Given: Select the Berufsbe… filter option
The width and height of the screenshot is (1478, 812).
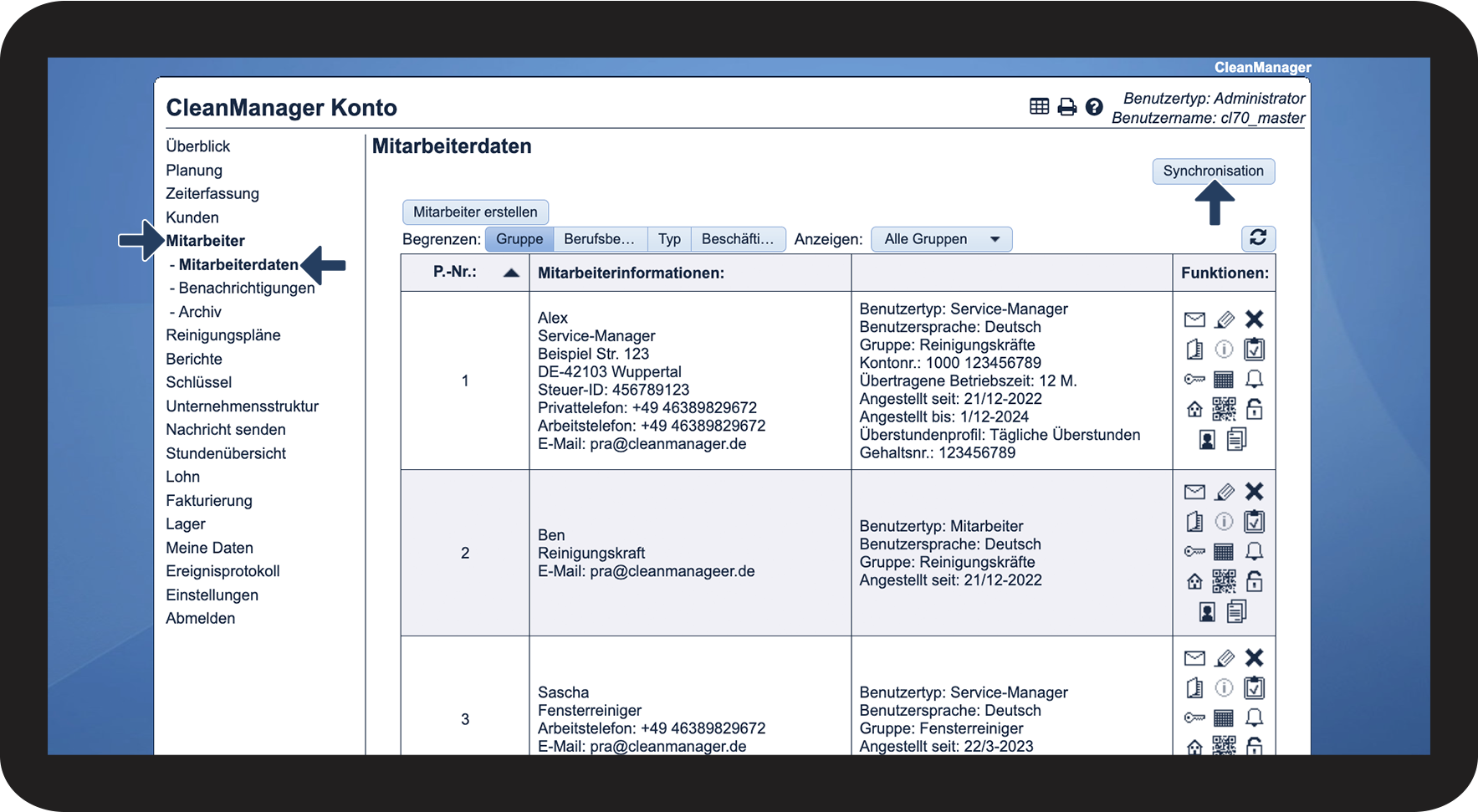Looking at the screenshot, I should click(x=599, y=239).
